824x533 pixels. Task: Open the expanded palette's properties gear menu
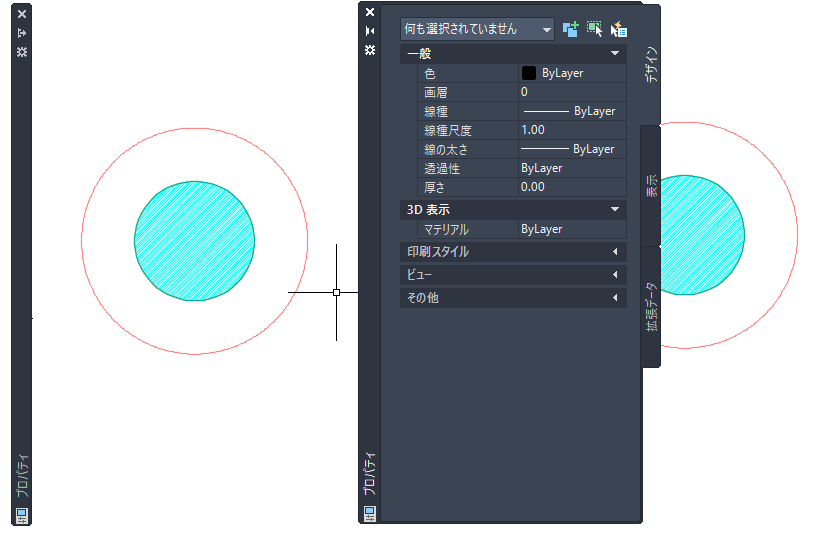pos(370,50)
